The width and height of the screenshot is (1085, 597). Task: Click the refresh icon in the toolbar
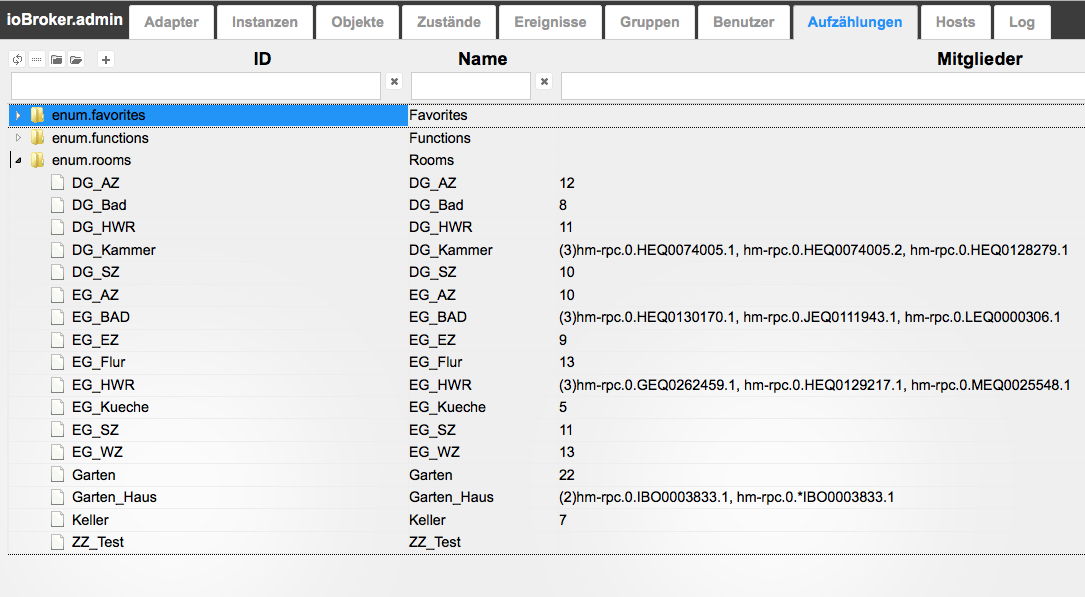pyautogui.click(x=17, y=60)
